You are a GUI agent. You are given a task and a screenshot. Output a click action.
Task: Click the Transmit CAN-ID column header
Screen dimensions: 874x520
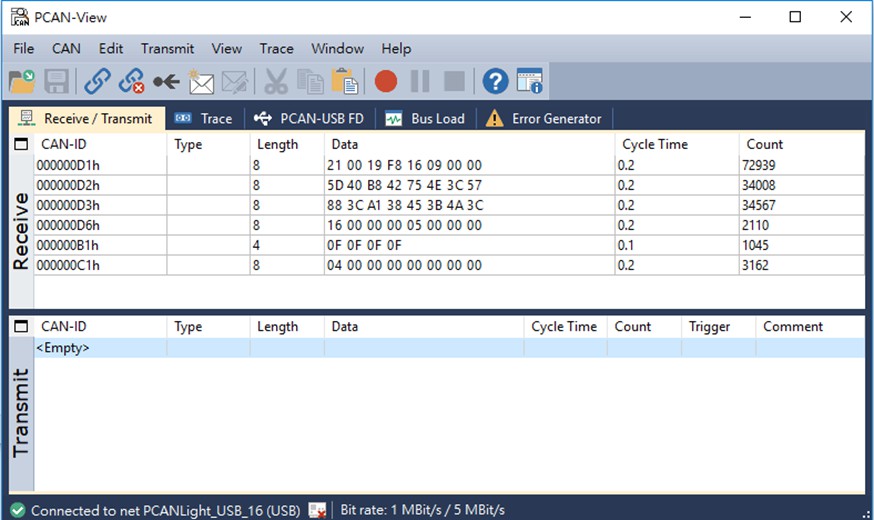pyautogui.click(x=100, y=327)
